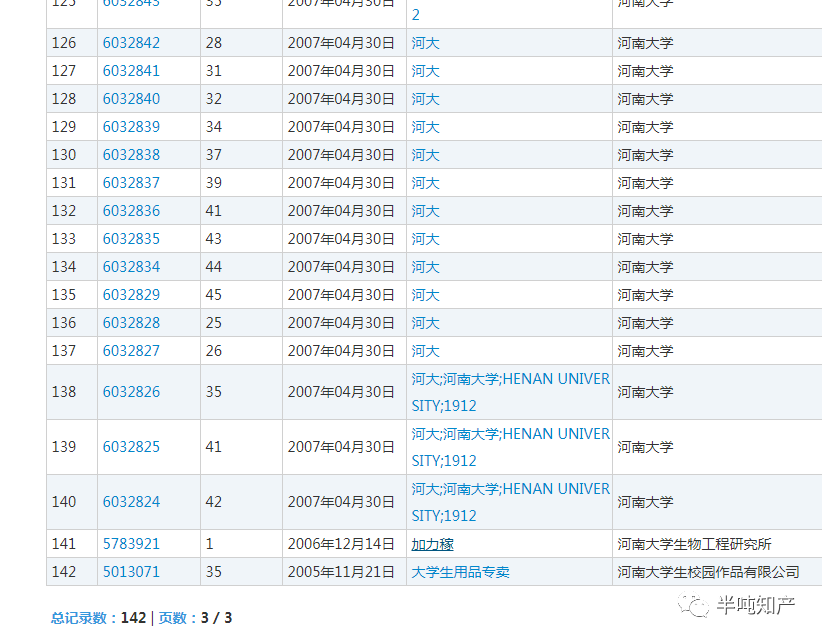The height and width of the screenshot is (641, 822).
Task: Click 河大 trademark name in row 126
Action: point(425,43)
